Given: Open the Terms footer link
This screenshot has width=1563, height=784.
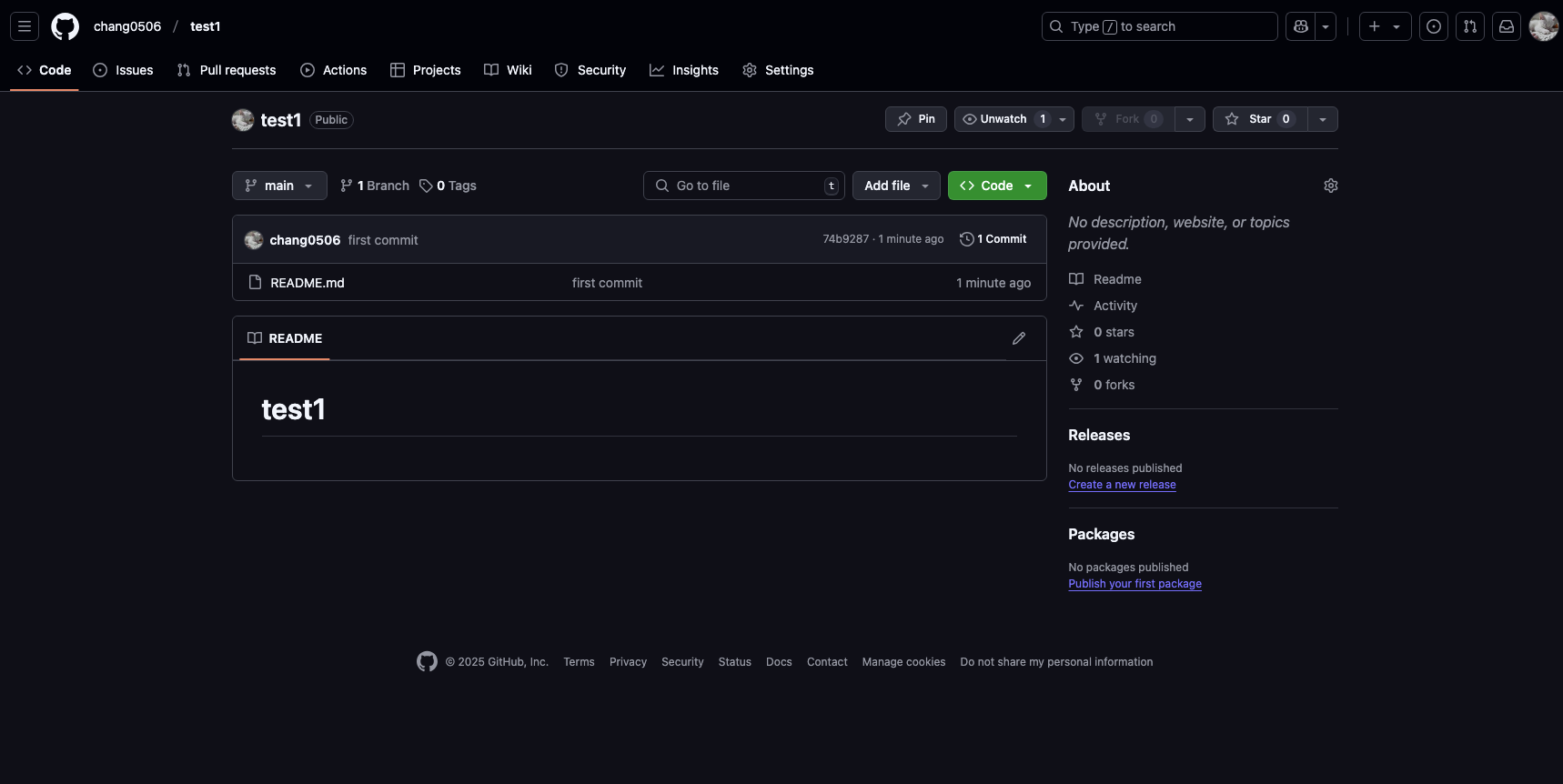Looking at the screenshot, I should pyautogui.click(x=579, y=662).
